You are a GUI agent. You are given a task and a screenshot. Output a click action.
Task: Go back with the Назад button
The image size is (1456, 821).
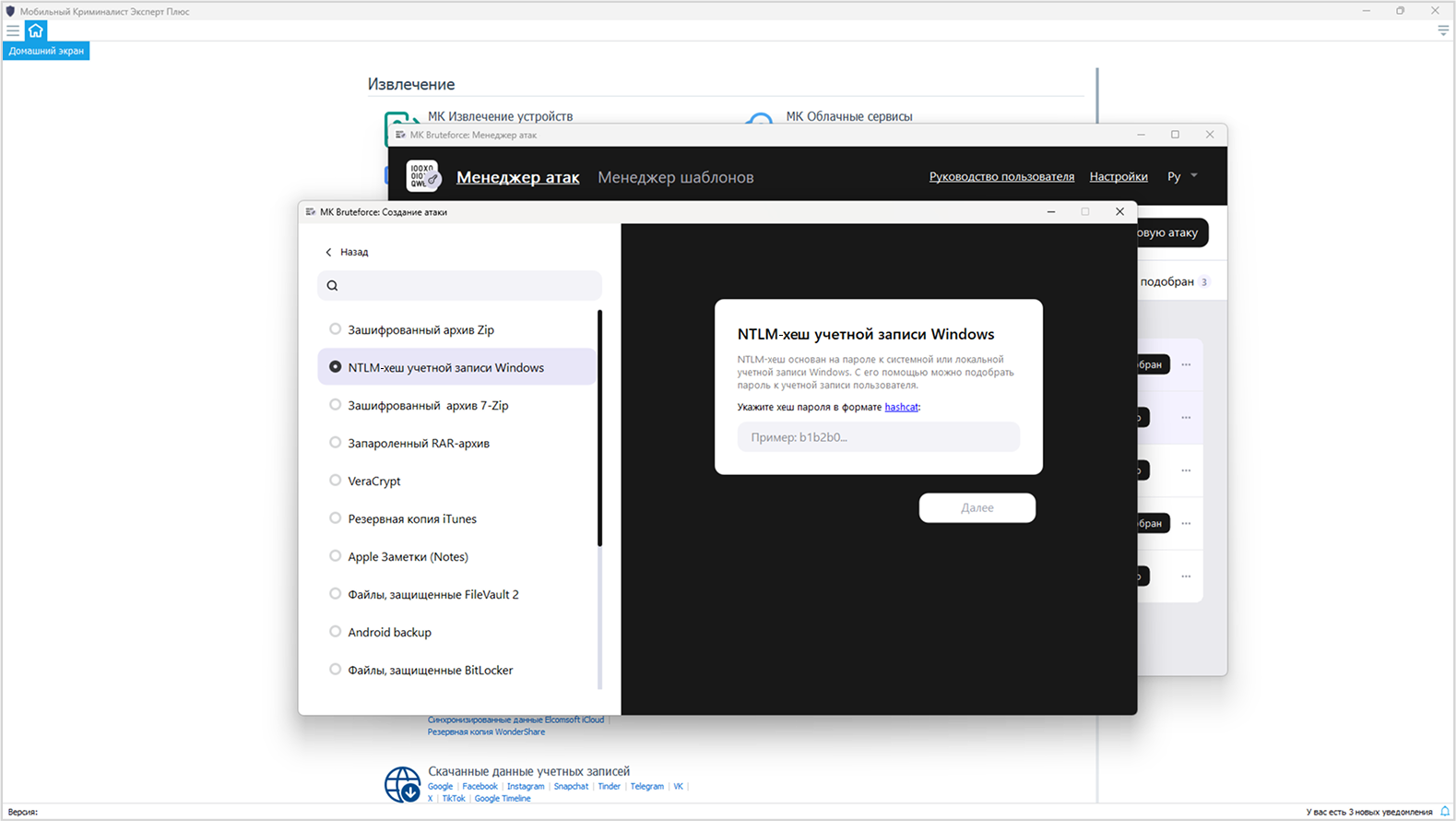[347, 252]
